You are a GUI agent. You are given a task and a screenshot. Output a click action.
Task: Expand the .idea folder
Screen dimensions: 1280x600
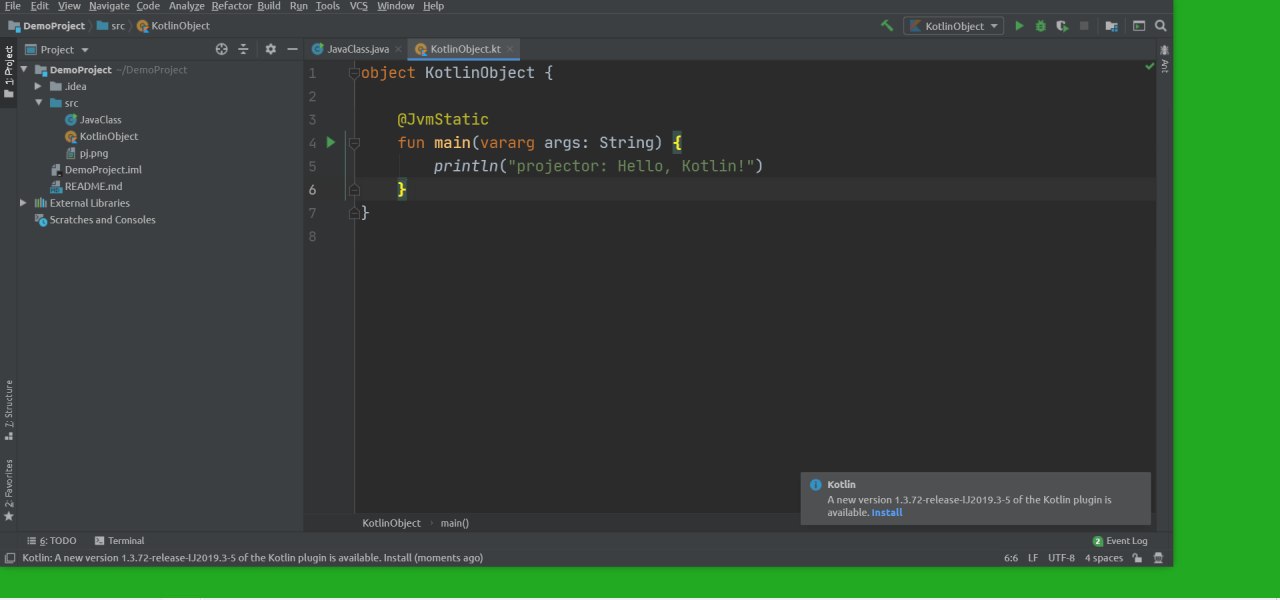click(x=38, y=86)
